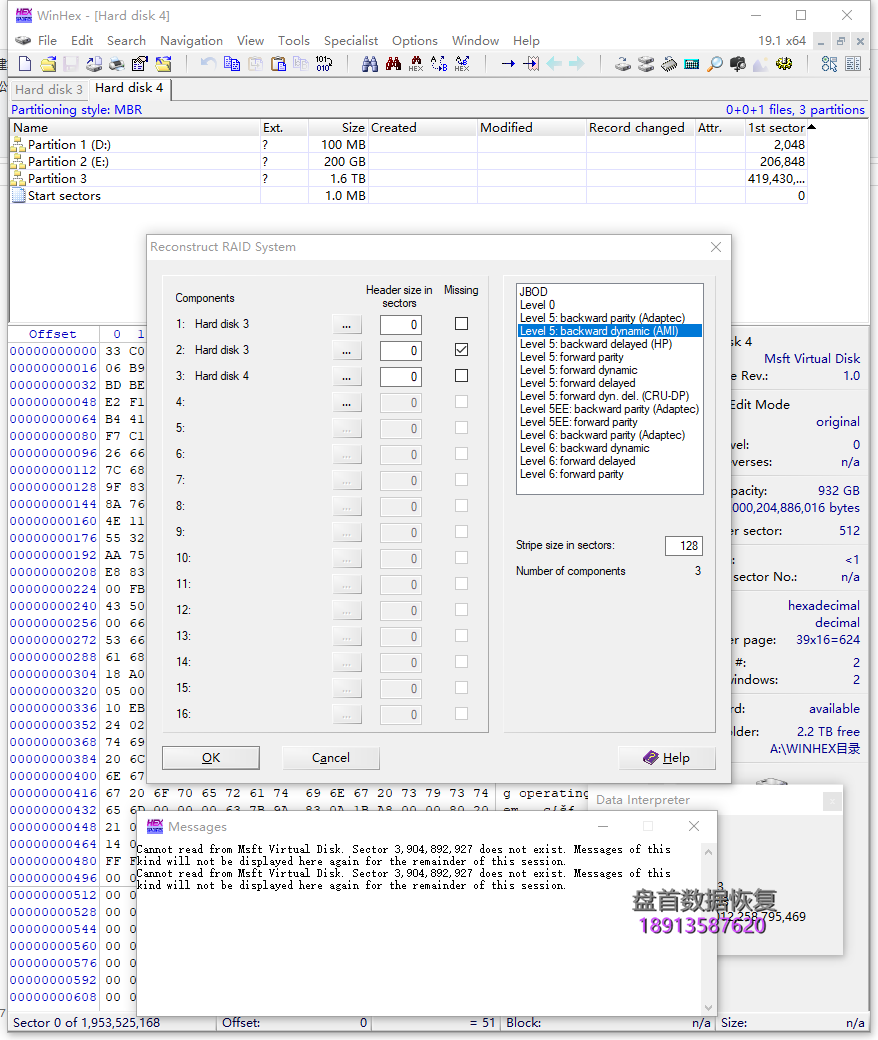Open the Calculator toolbar icon

pos(692,64)
